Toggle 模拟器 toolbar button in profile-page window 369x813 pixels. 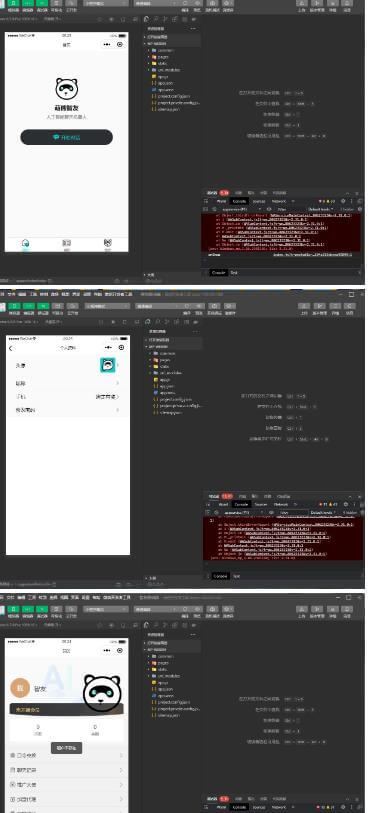pyautogui.click(x=14, y=306)
